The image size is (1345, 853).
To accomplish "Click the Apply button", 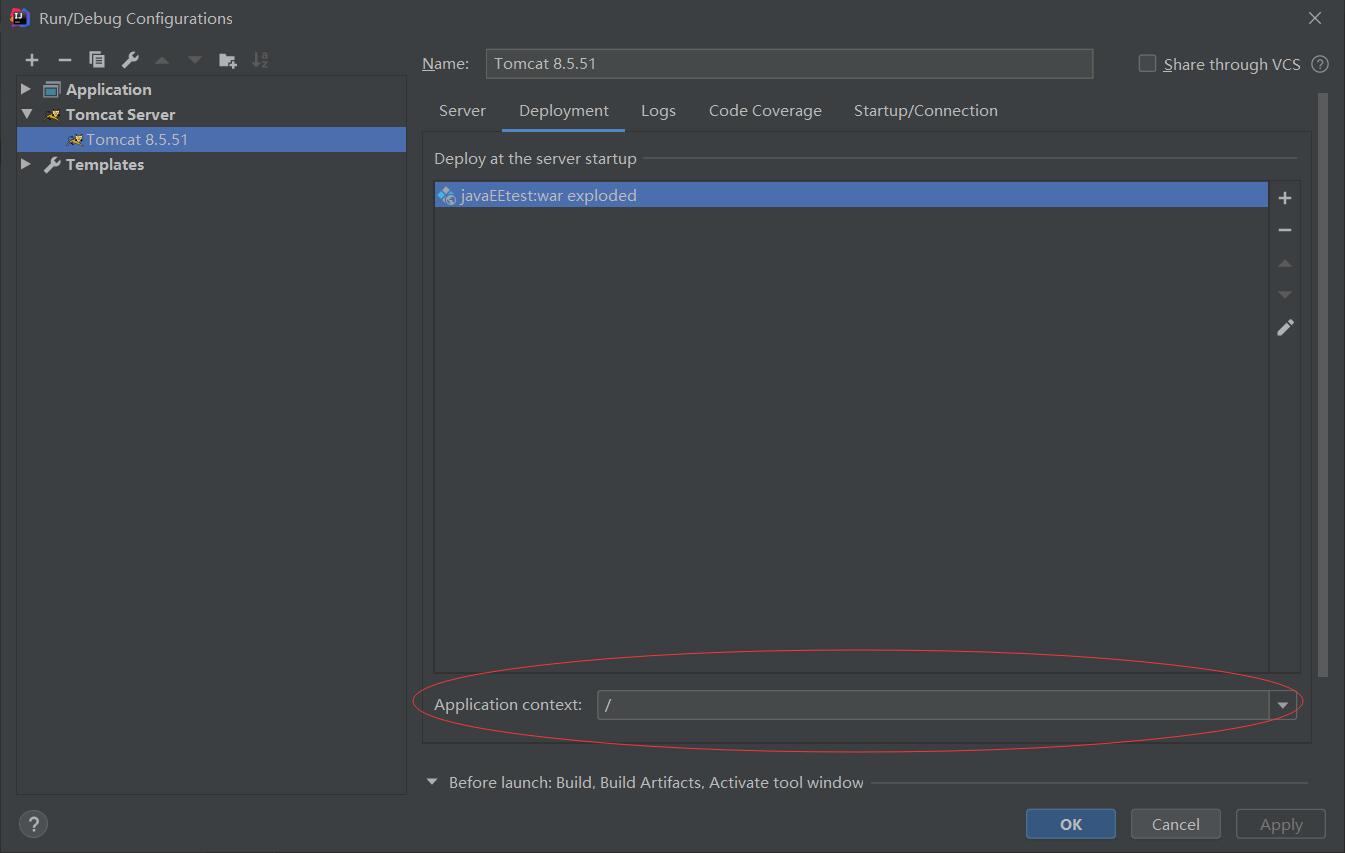I will (x=1281, y=824).
